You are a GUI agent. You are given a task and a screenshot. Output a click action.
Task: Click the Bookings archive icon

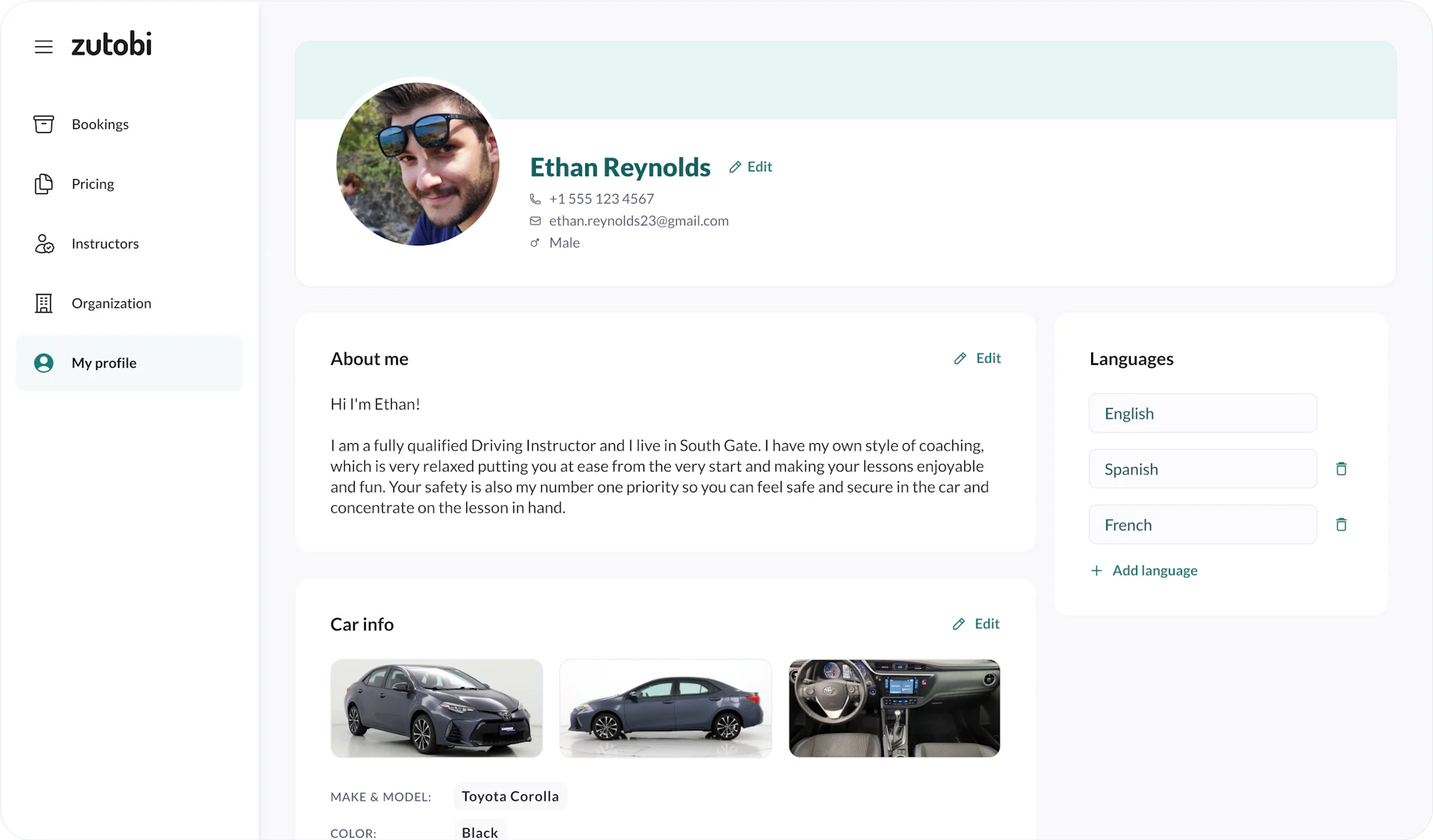click(x=44, y=124)
